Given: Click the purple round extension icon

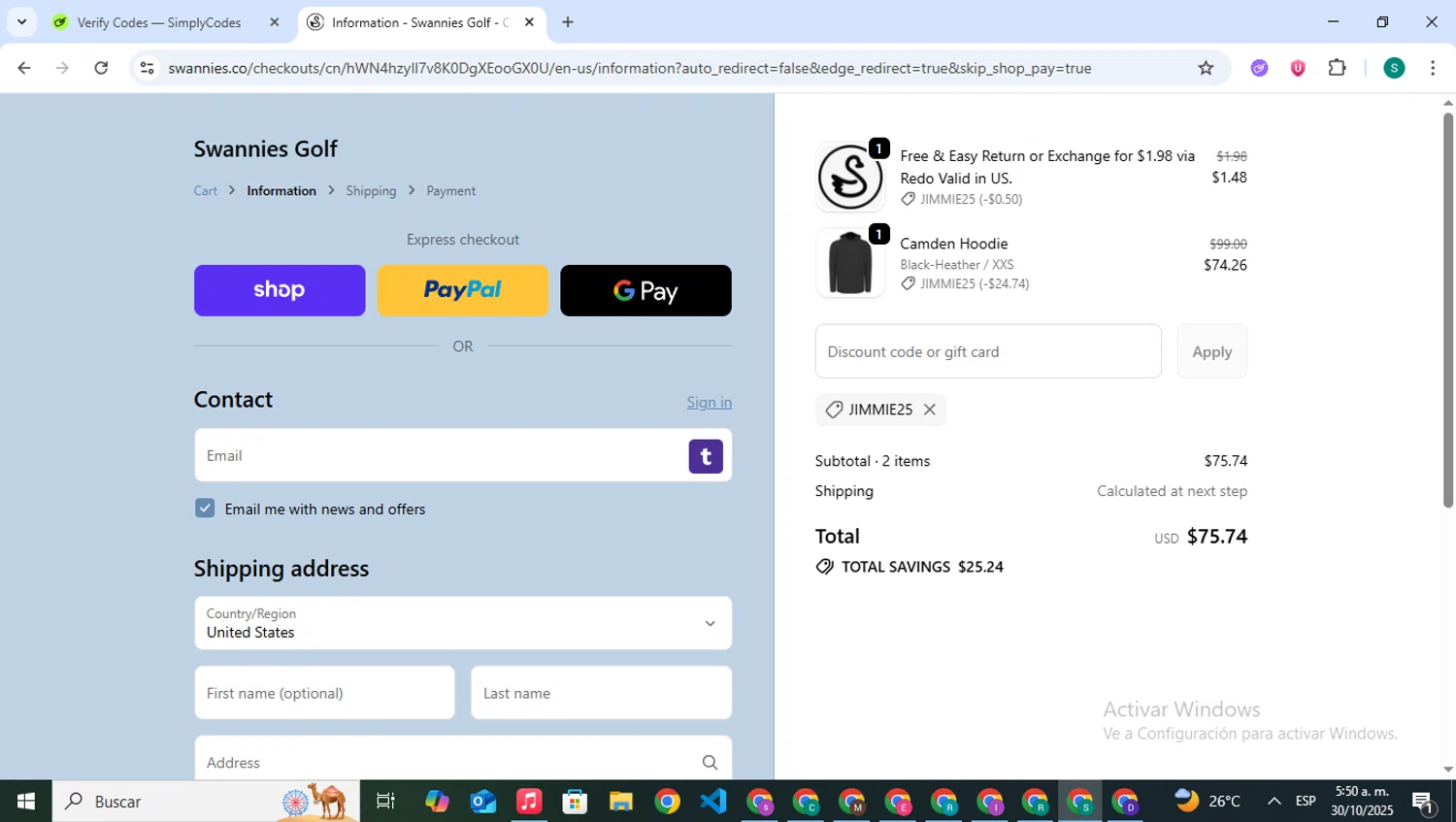Looking at the screenshot, I should click(1260, 68).
